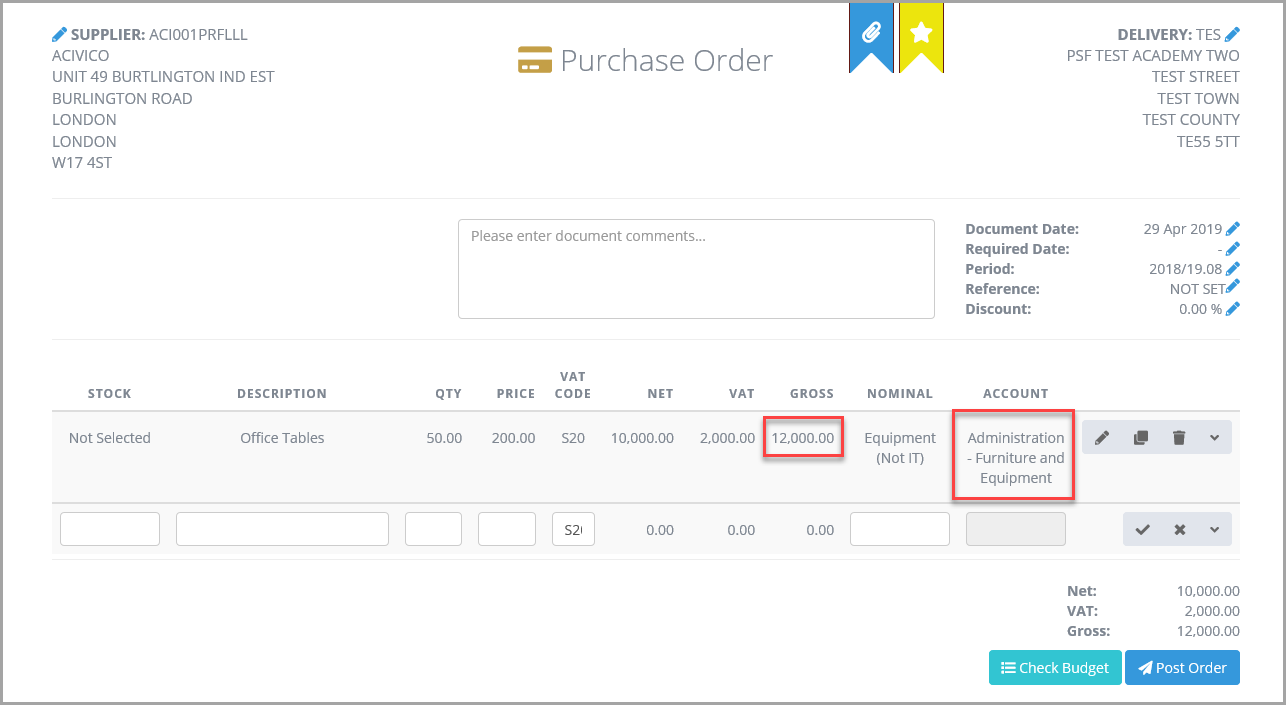Edit the Document Date pencil icon
This screenshot has width=1286, height=705.
click(1232, 229)
